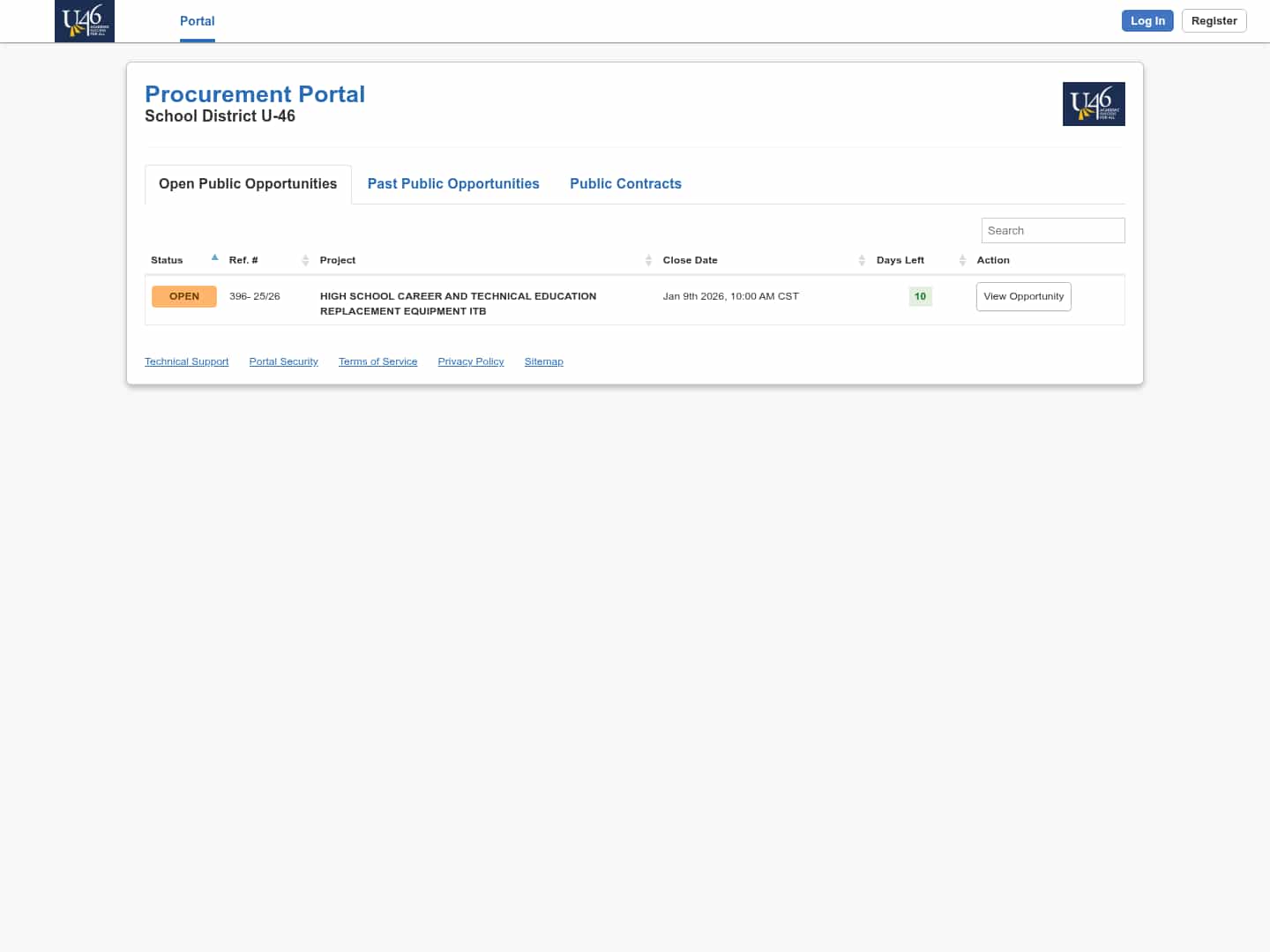Click View Opportunity for the ITB listing
The image size is (1270, 952).
(1023, 296)
